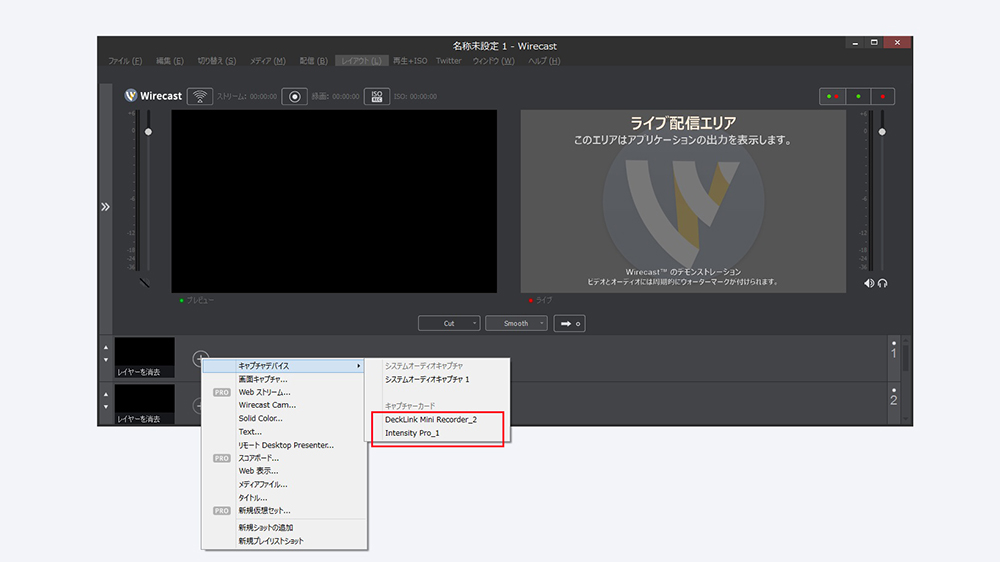Click the PRO badge beside 新規仮想セット
The height and width of the screenshot is (562, 1000).
221,510
